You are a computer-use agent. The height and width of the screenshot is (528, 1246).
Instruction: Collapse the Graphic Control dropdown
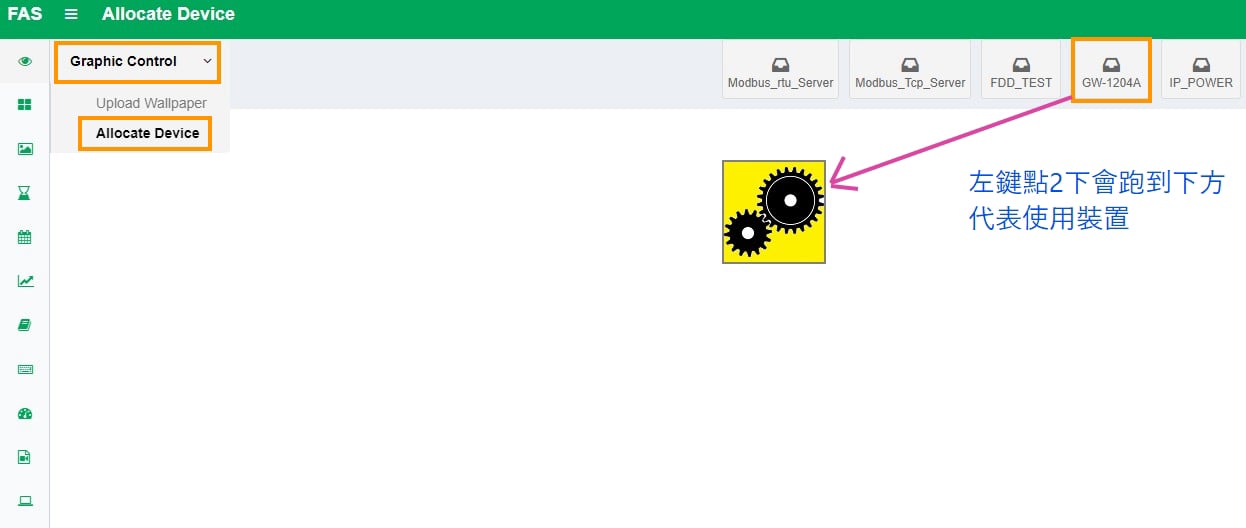click(x=138, y=61)
